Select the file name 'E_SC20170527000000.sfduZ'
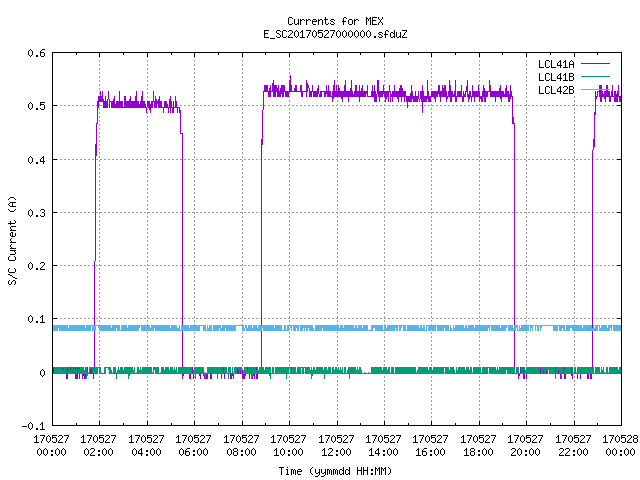The image size is (640, 480). pos(335,34)
